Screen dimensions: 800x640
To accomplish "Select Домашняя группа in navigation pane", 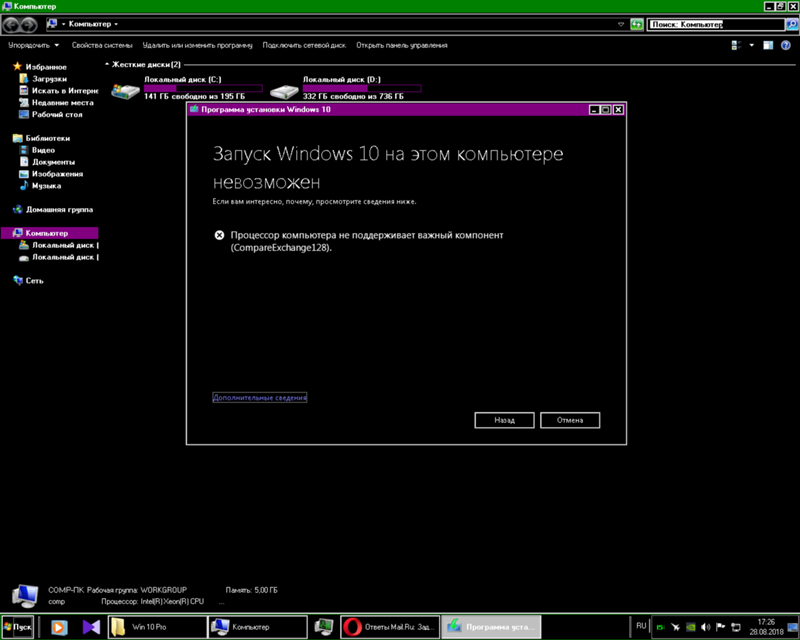I will [x=59, y=210].
